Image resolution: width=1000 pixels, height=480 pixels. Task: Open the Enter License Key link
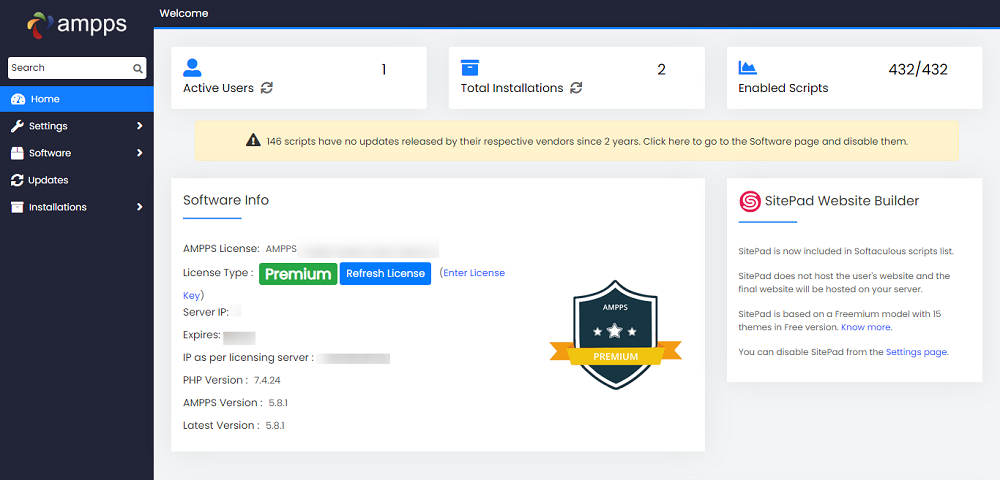(474, 273)
